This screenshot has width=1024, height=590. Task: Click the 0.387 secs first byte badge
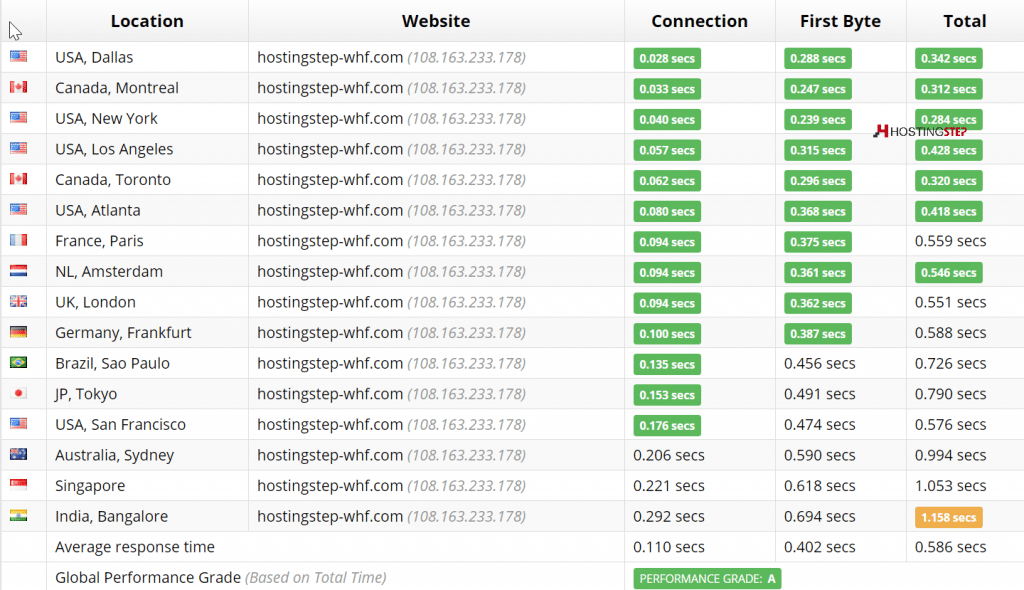pos(818,334)
